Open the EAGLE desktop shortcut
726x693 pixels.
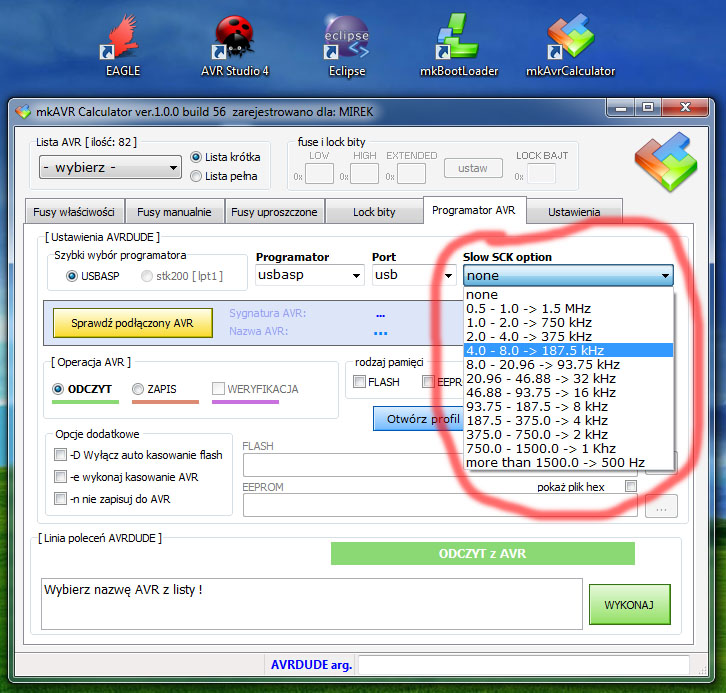[123, 45]
